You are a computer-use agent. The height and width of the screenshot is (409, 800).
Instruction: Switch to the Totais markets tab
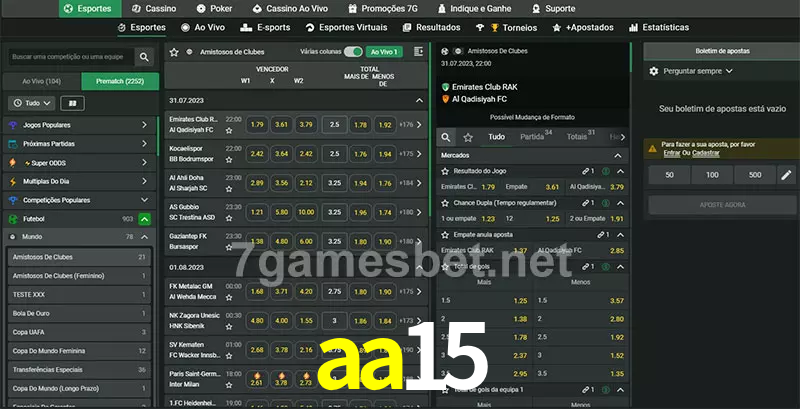(581, 137)
